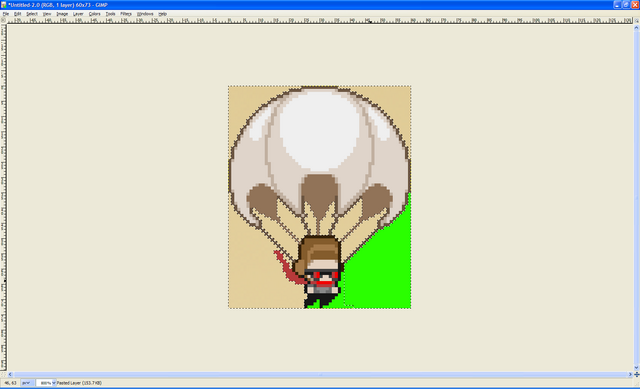The image size is (640, 389).
Task: Open the Layer menu
Action: [78, 14]
